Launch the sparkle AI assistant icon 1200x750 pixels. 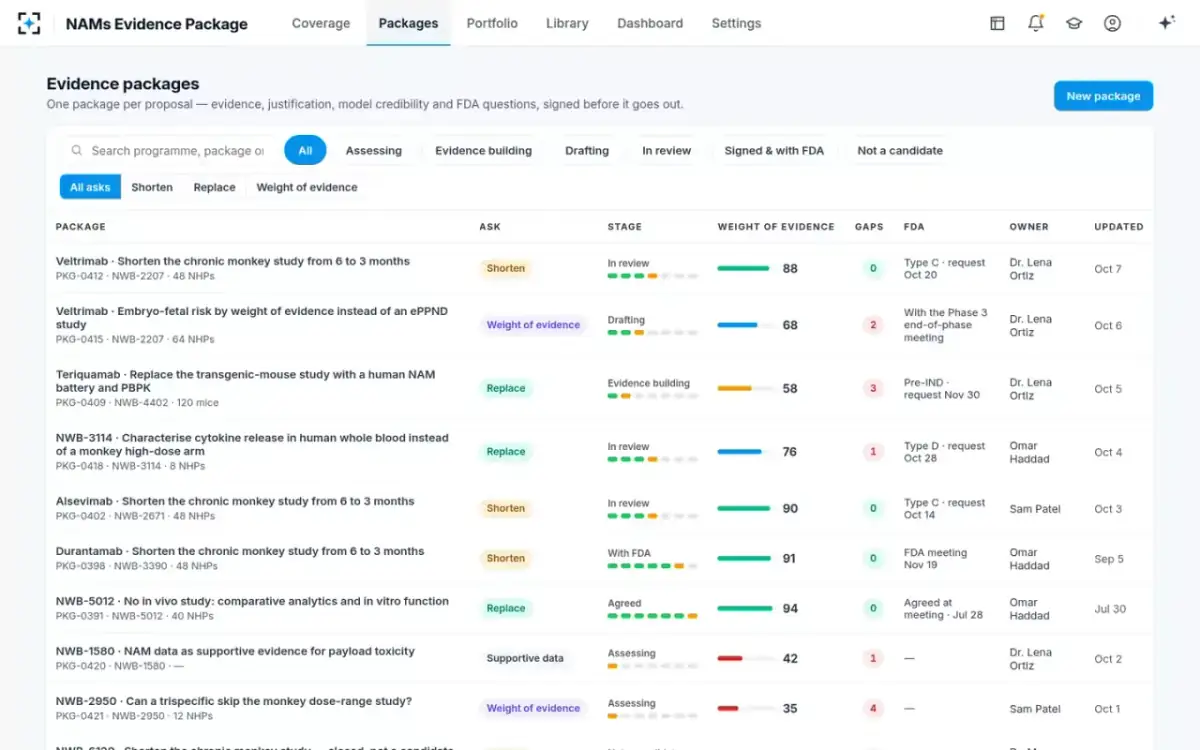click(x=1166, y=23)
